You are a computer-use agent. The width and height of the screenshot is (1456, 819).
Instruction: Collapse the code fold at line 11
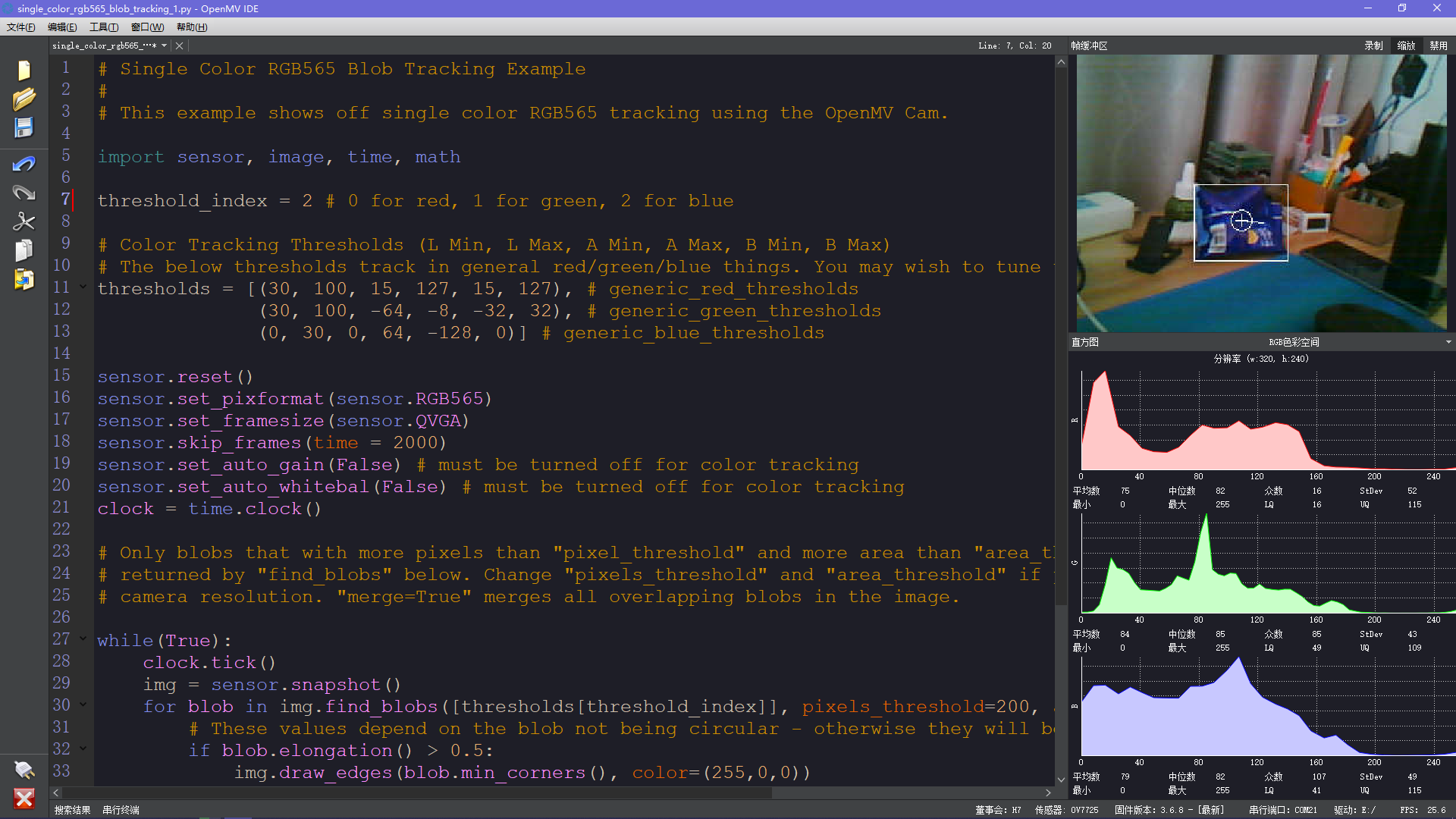(83, 287)
